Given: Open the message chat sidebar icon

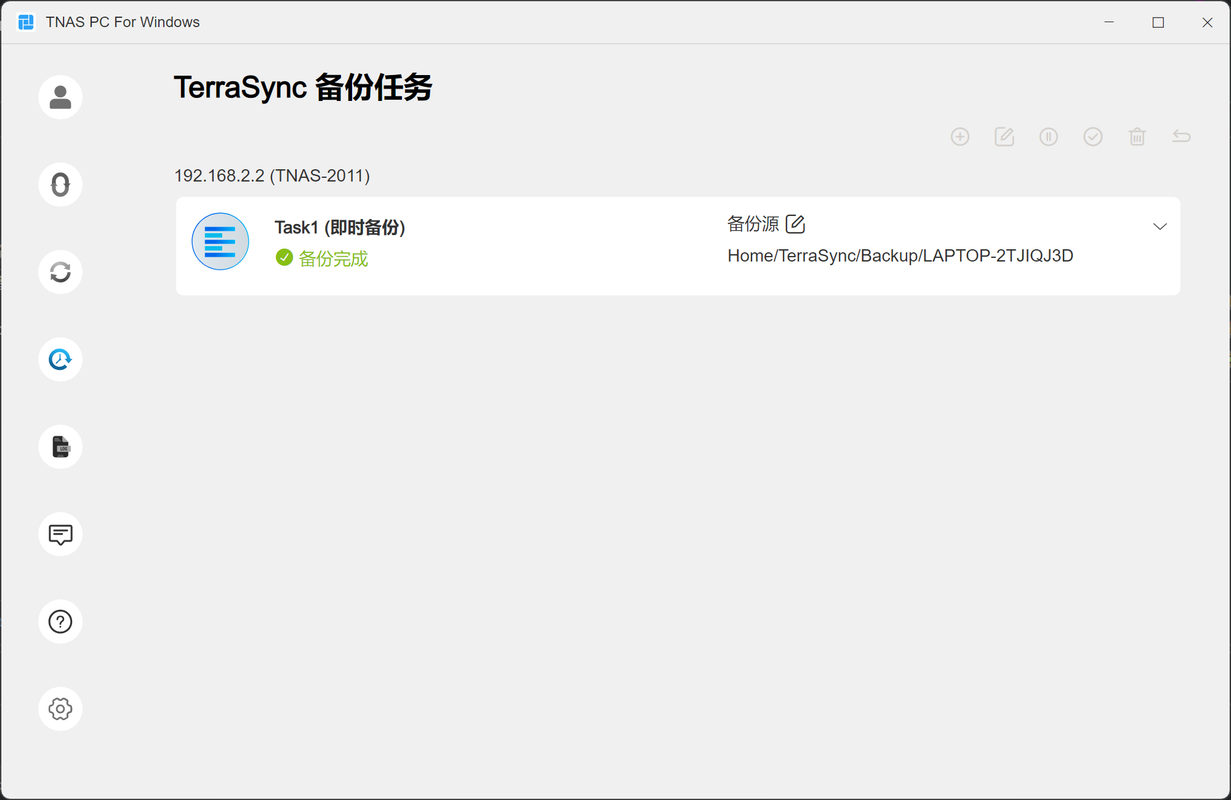Looking at the screenshot, I should coord(60,534).
